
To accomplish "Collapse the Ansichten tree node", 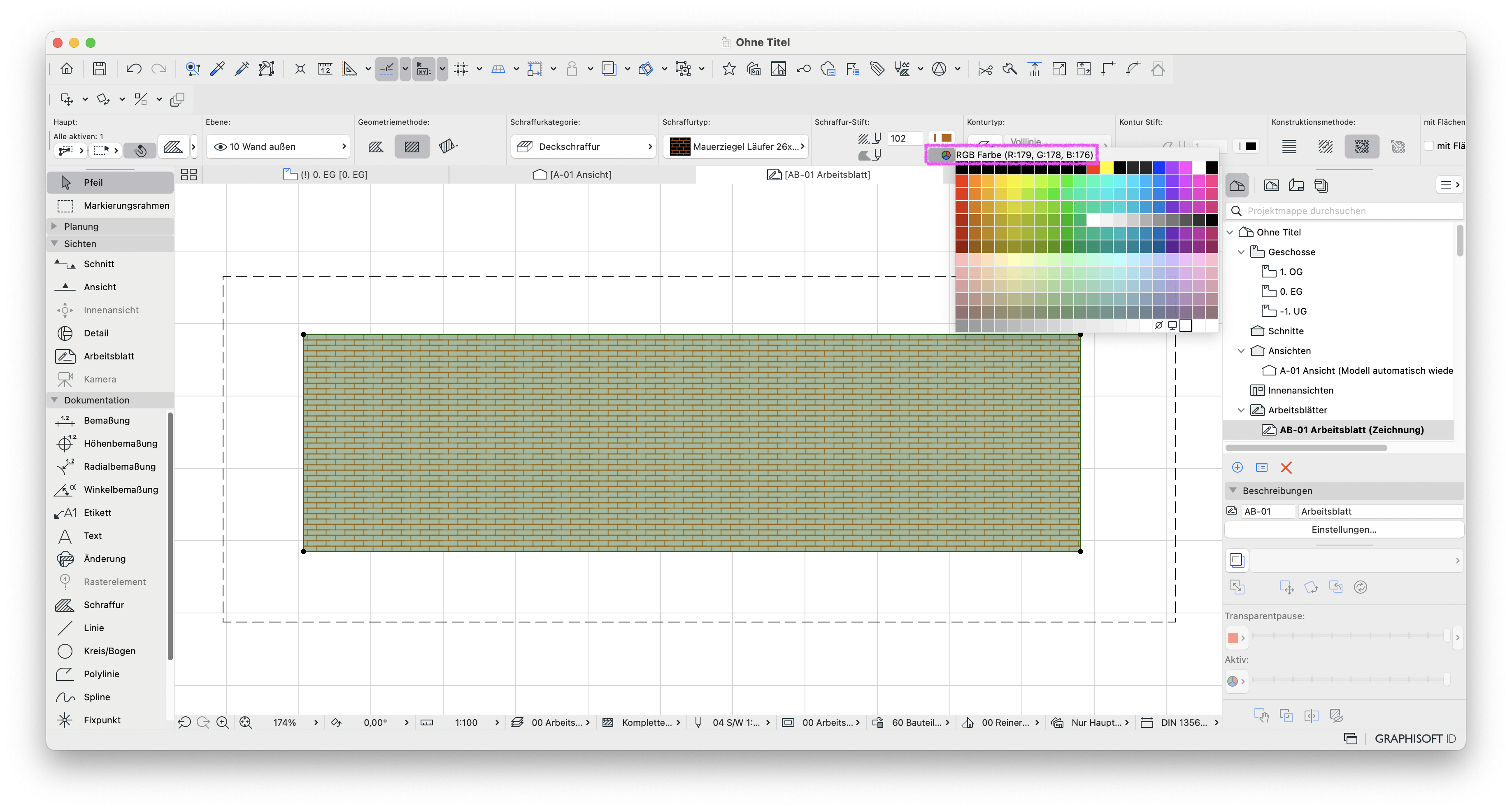I will click(x=1242, y=351).
